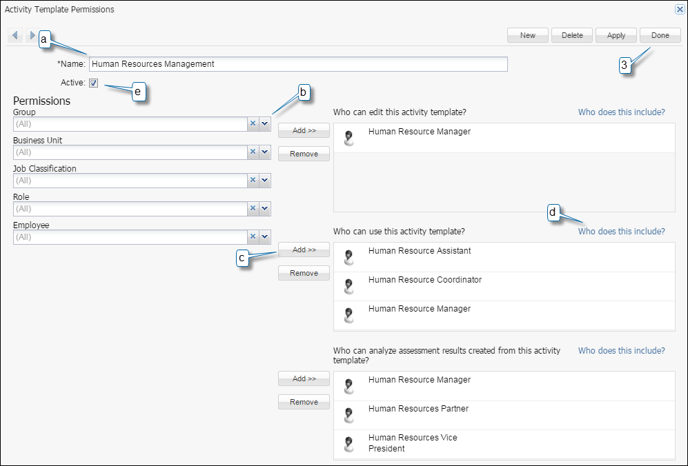688x466 pixels.
Task: Select Human Resource Assistant person icon
Action: point(348,257)
